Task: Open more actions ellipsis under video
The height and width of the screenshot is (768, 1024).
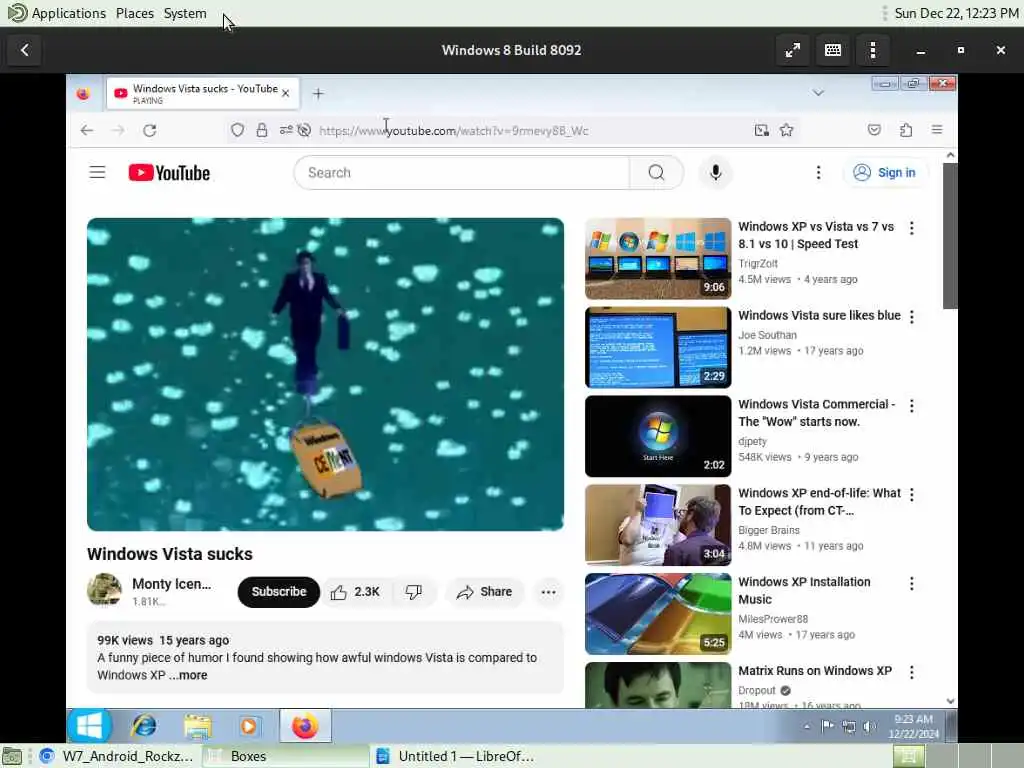Action: tap(549, 592)
